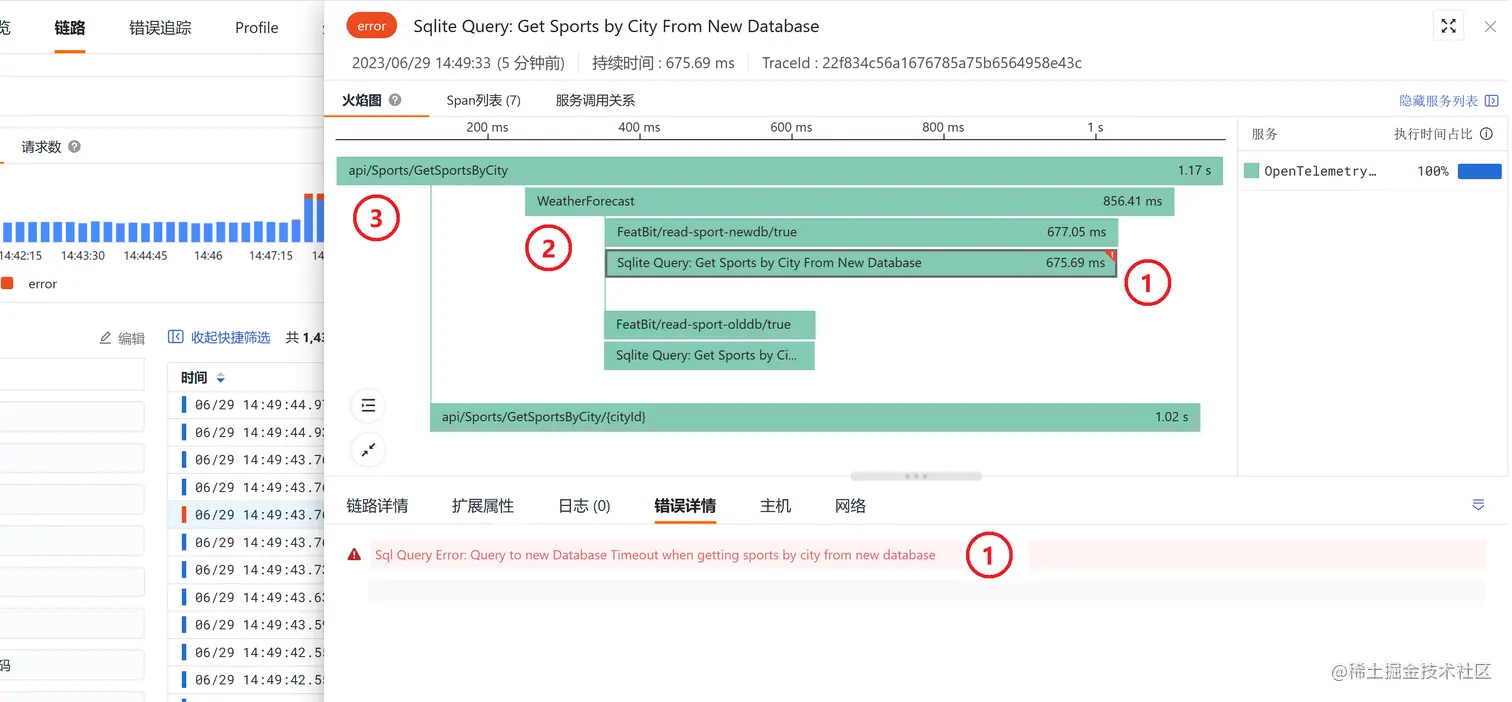This screenshot has height=702, width=1512.
Task: Click the warning triangle error icon
Action: point(354,554)
